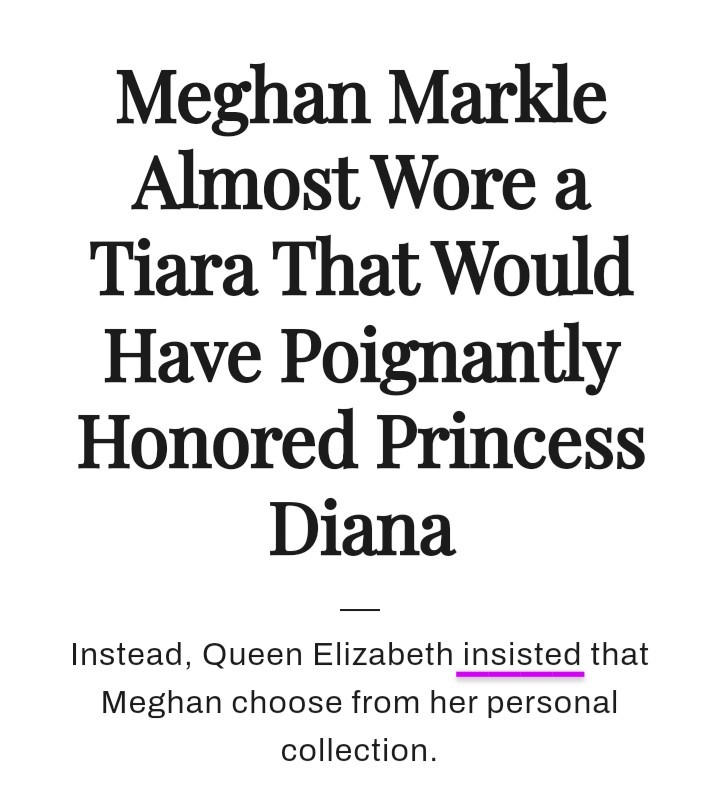Click "from her" in the subheading
720x800 pixels.
(x=414, y=703)
